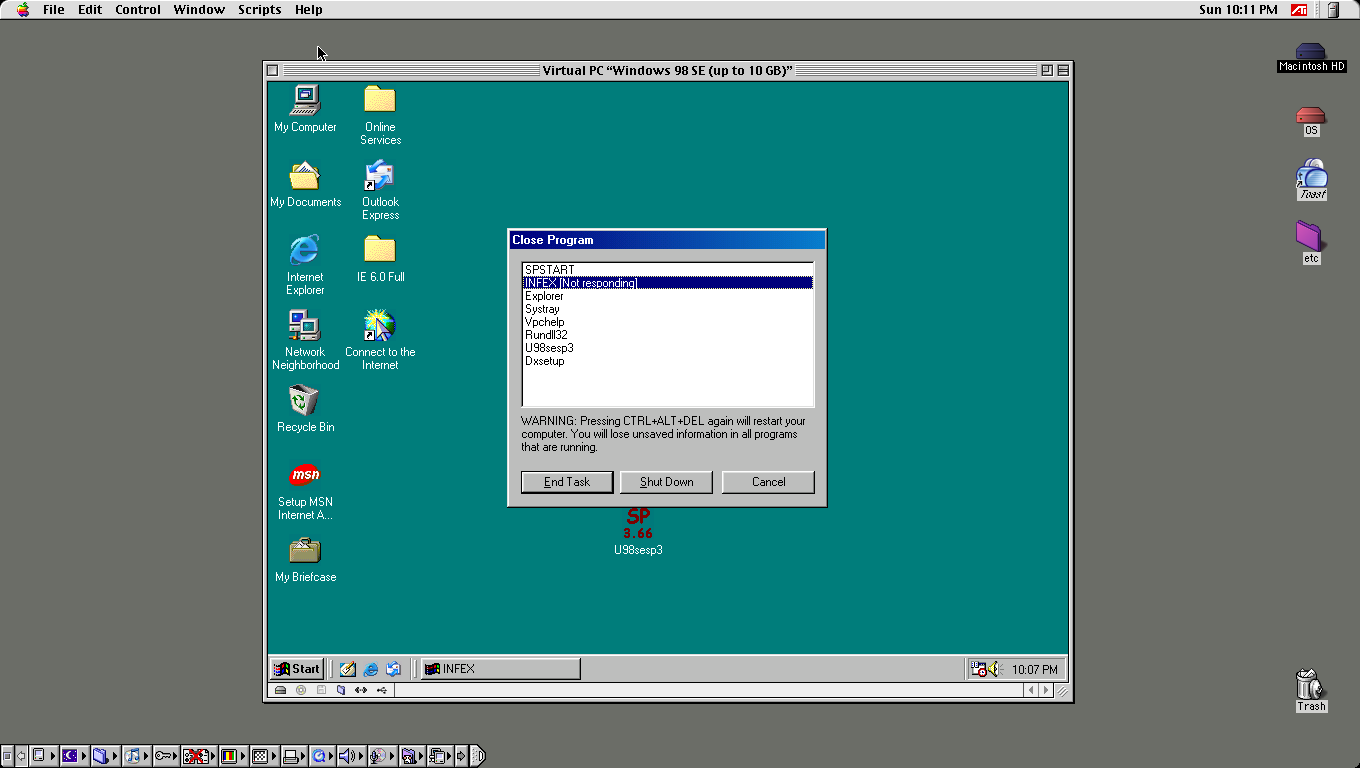Open the Window menu
This screenshot has width=1360, height=768.
199,10
